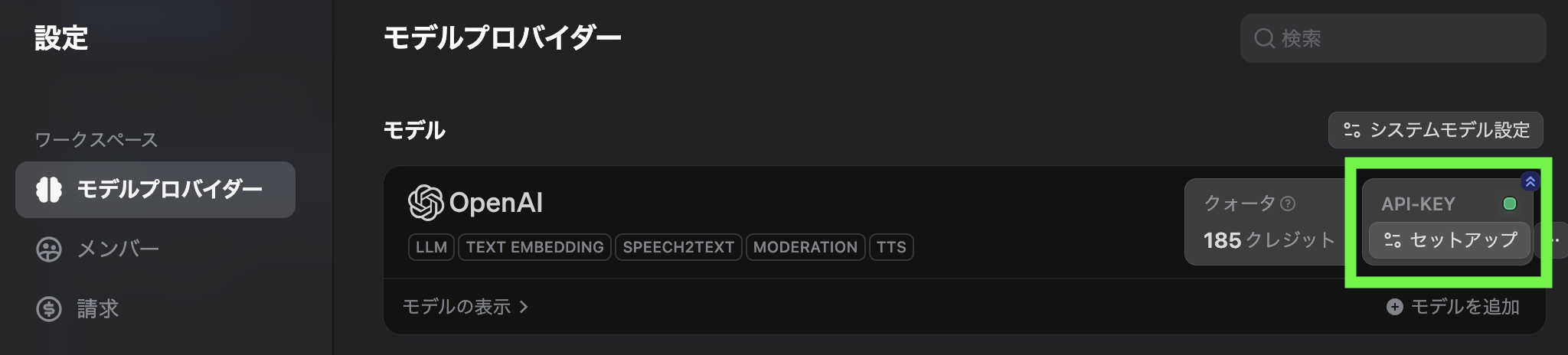The height and width of the screenshot is (355, 1568).
Task: Click the LLM capability tag
Action: [432, 247]
